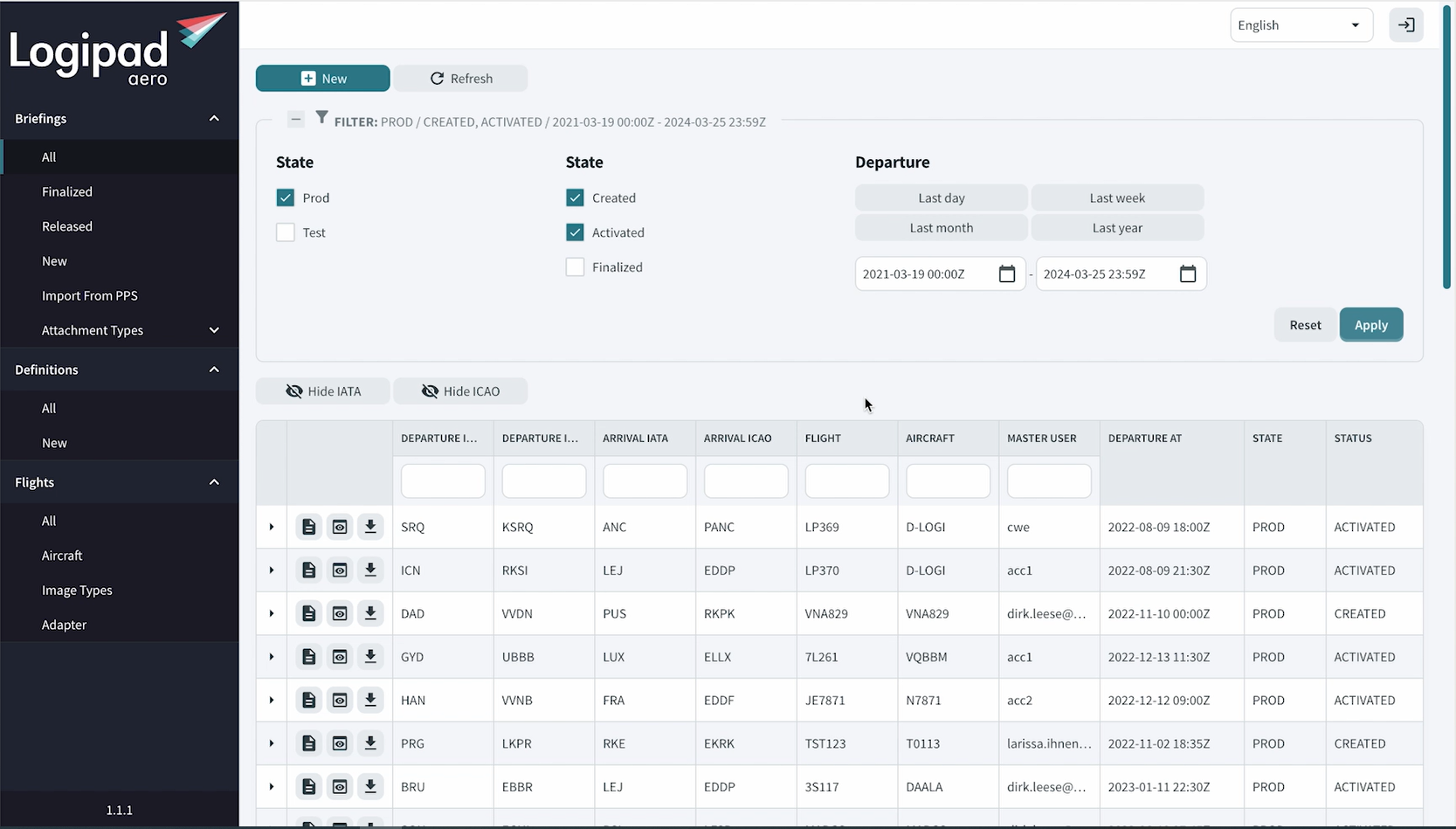Download briefing for flight LP369

coord(370,527)
